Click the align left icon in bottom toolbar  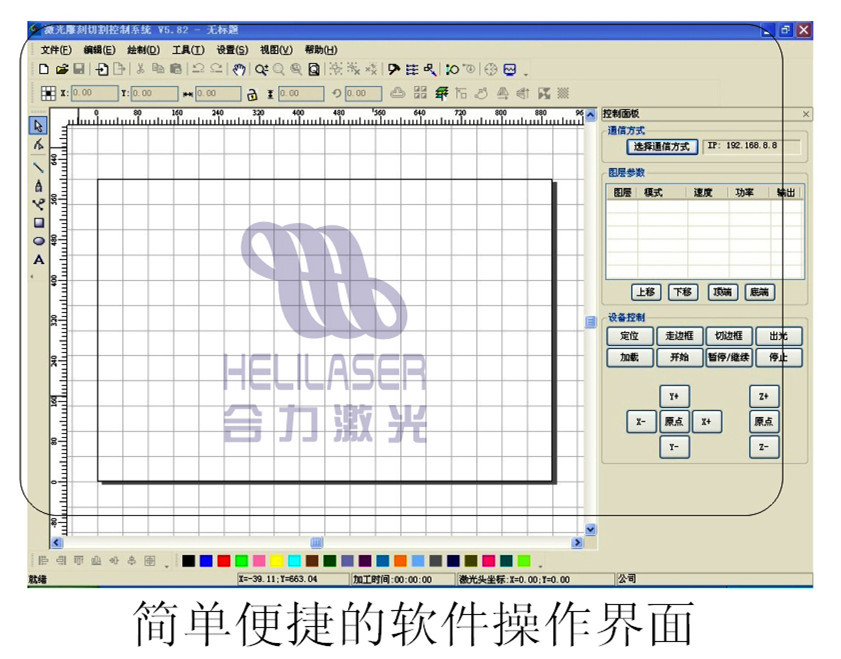tap(43, 561)
